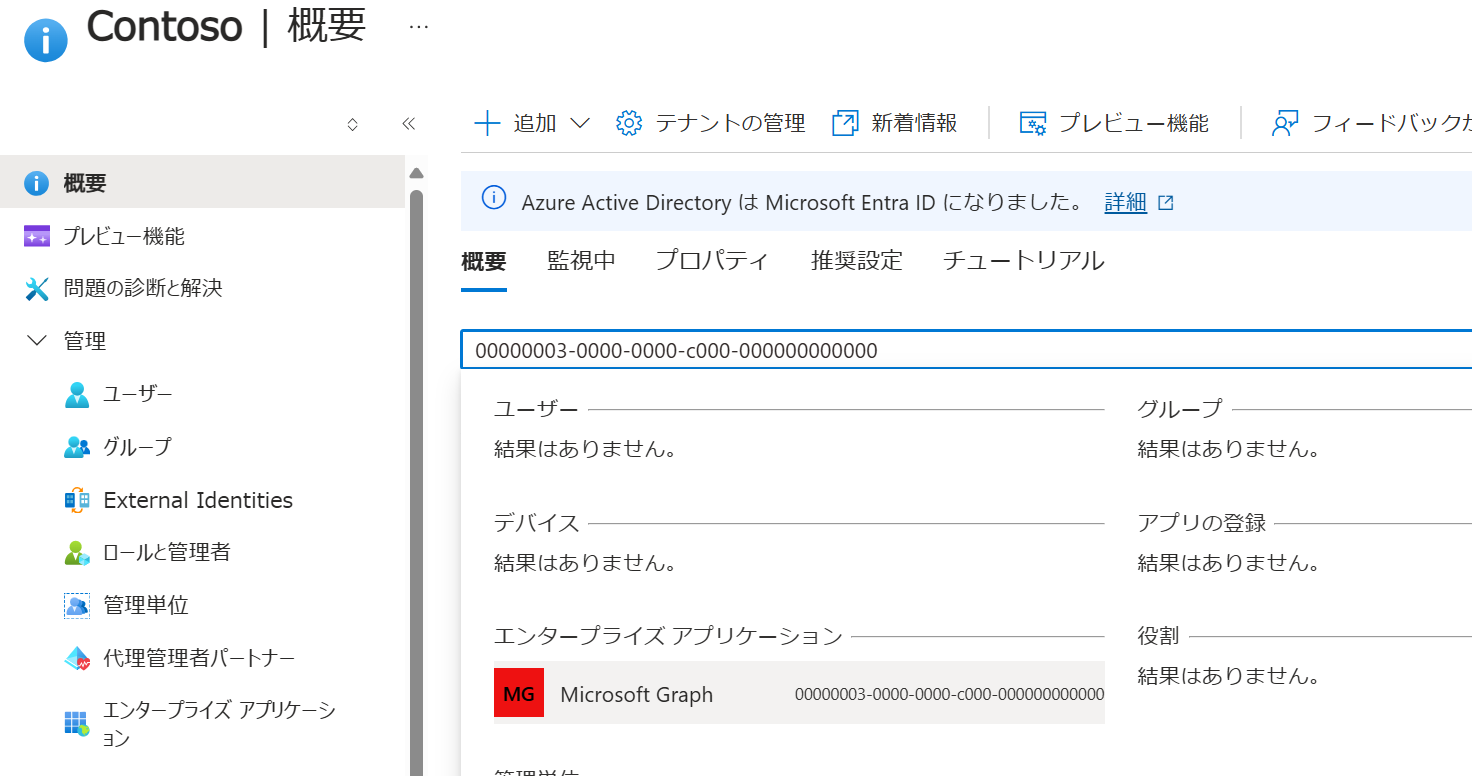Click the Contoso | 概要 page title
This screenshot has width=1472, height=776.
[226, 26]
